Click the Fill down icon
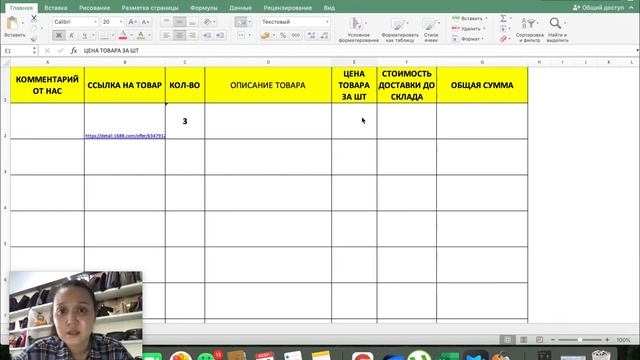The width and height of the screenshot is (640, 360). 503,29
